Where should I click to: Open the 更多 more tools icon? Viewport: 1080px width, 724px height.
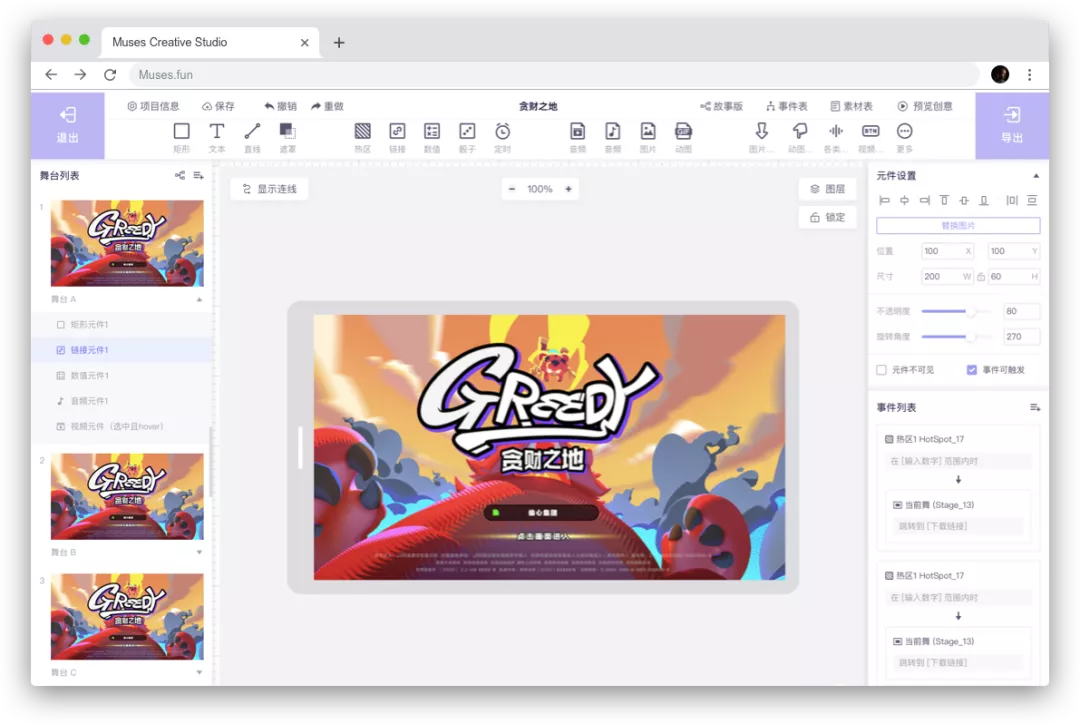point(904,131)
